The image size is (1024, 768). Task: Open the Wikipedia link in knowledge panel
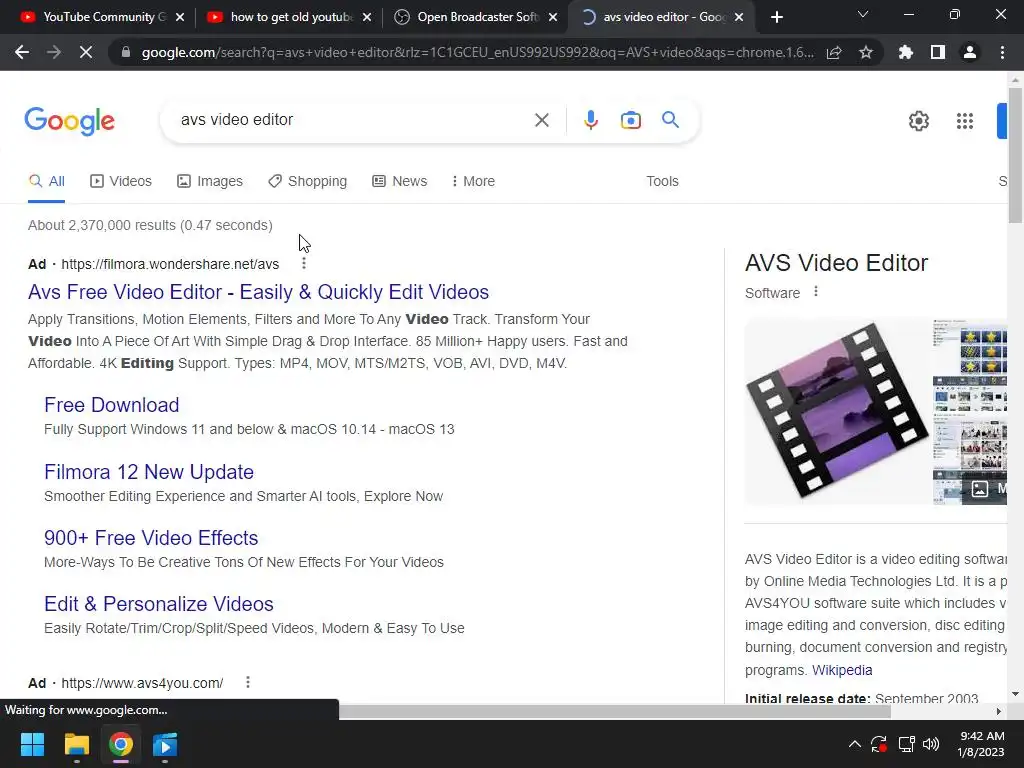point(842,670)
